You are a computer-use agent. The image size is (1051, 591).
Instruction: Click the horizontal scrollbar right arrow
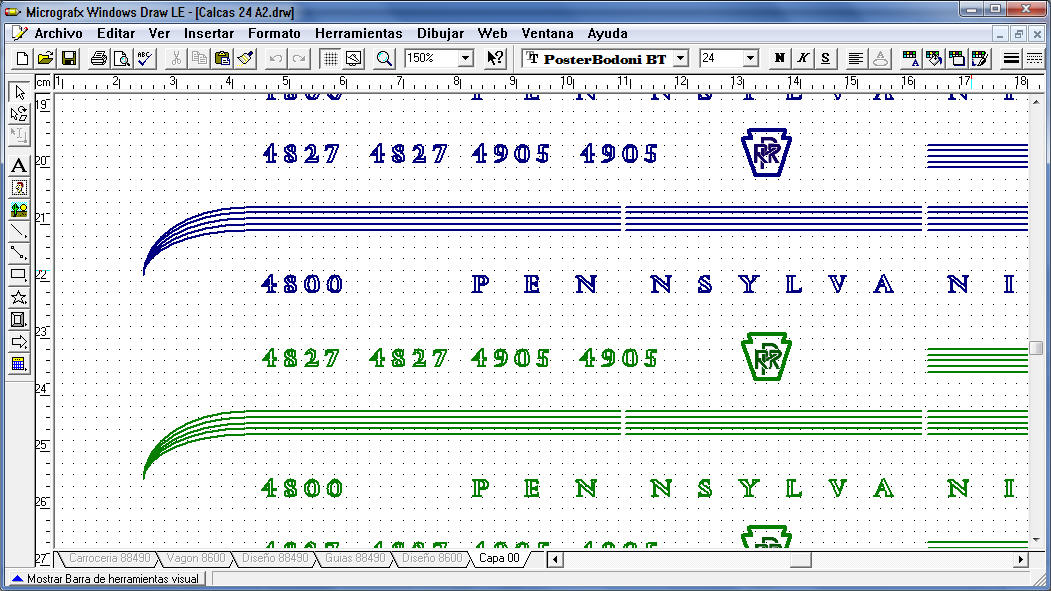1020,560
